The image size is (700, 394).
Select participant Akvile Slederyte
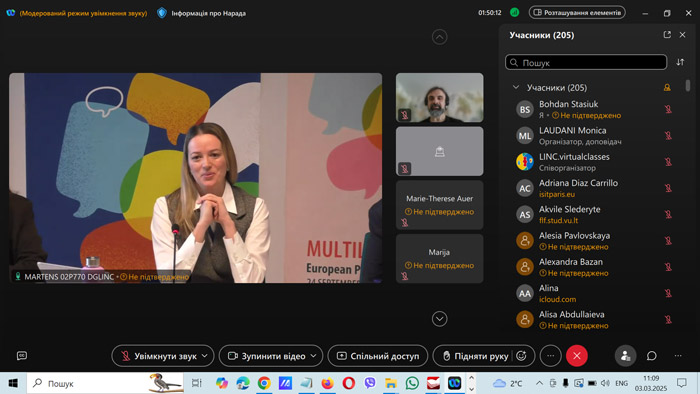click(x=595, y=215)
